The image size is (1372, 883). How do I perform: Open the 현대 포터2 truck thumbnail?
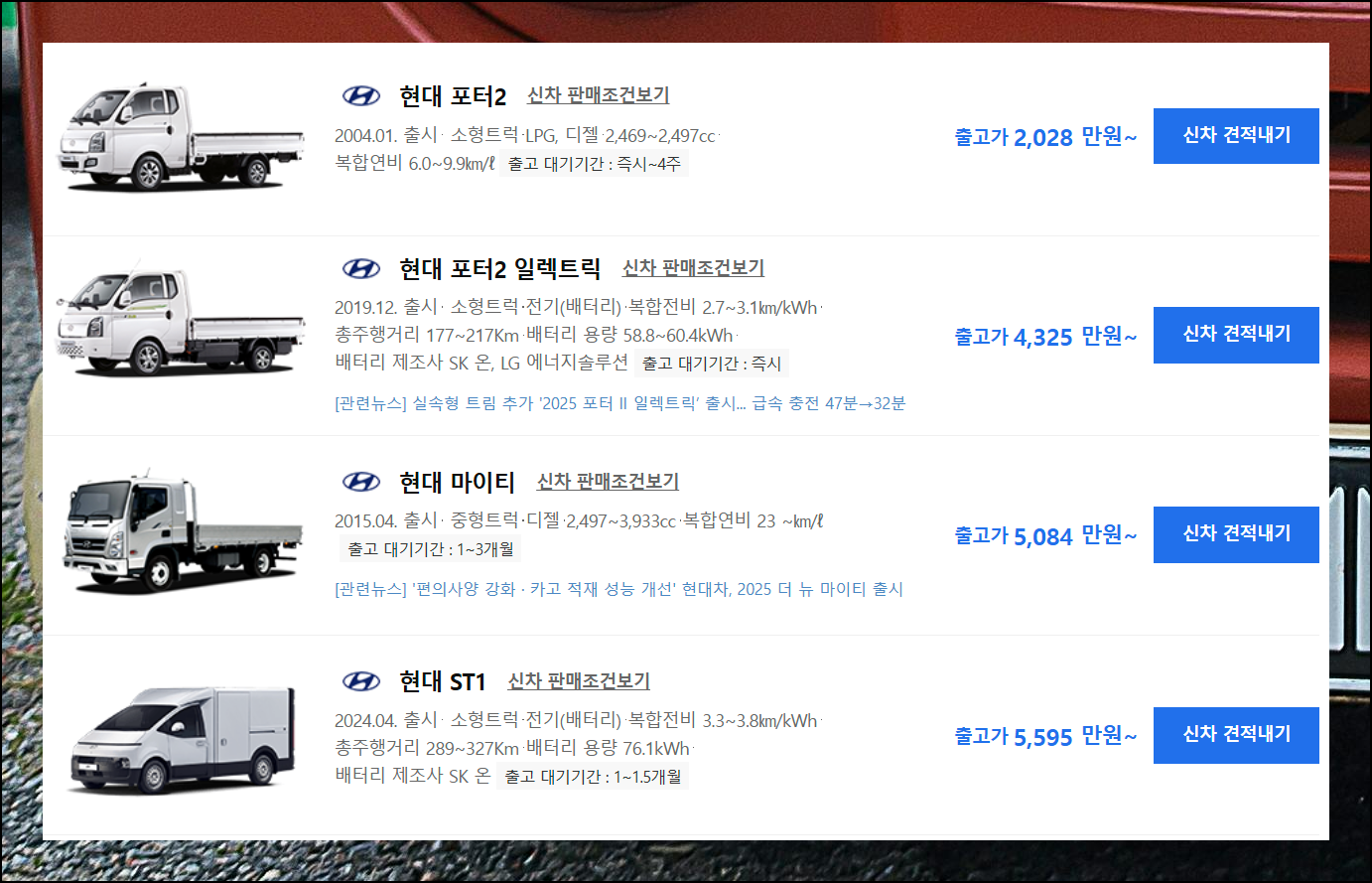(181, 137)
